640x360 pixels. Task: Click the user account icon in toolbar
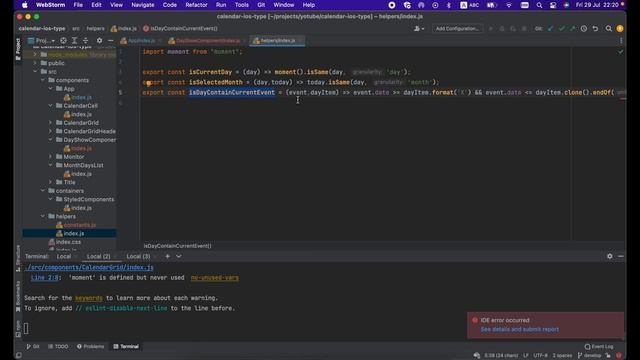[x=419, y=29]
